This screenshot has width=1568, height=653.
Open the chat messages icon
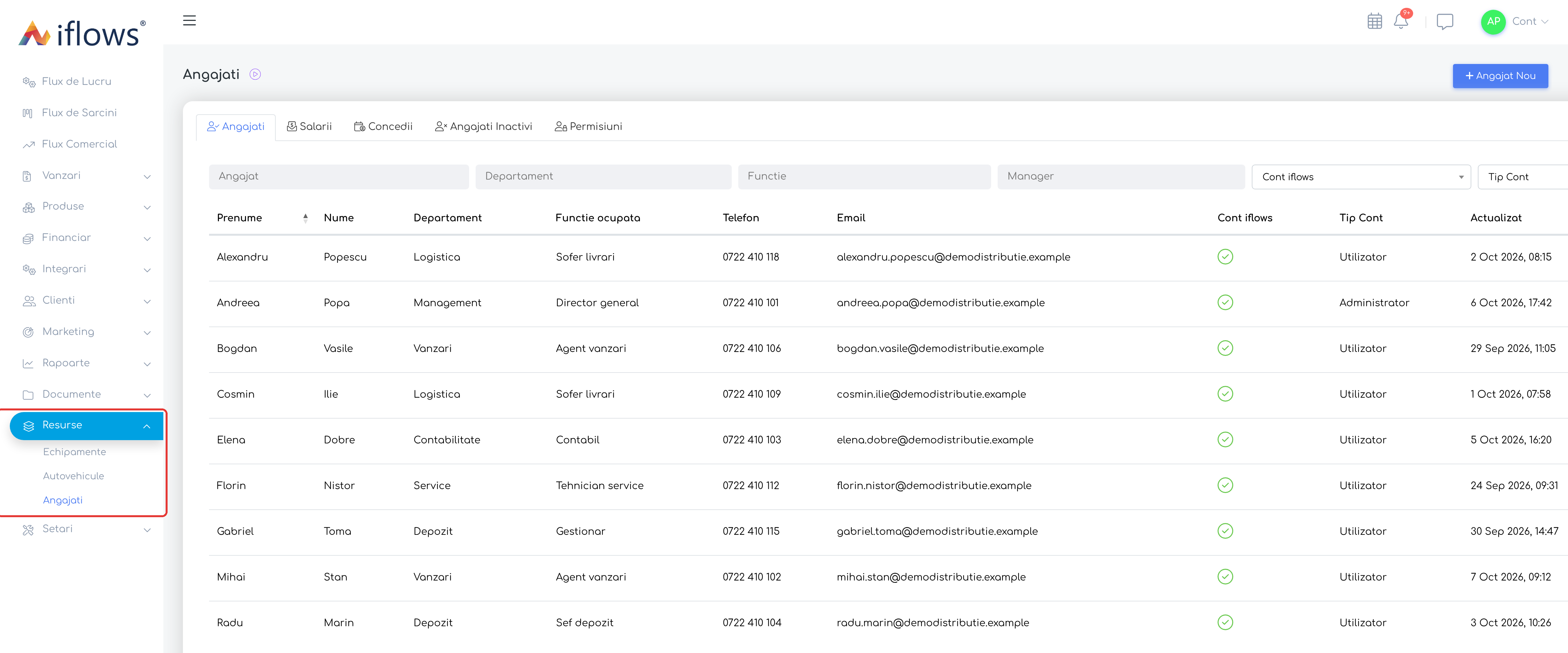(x=1445, y=21)
